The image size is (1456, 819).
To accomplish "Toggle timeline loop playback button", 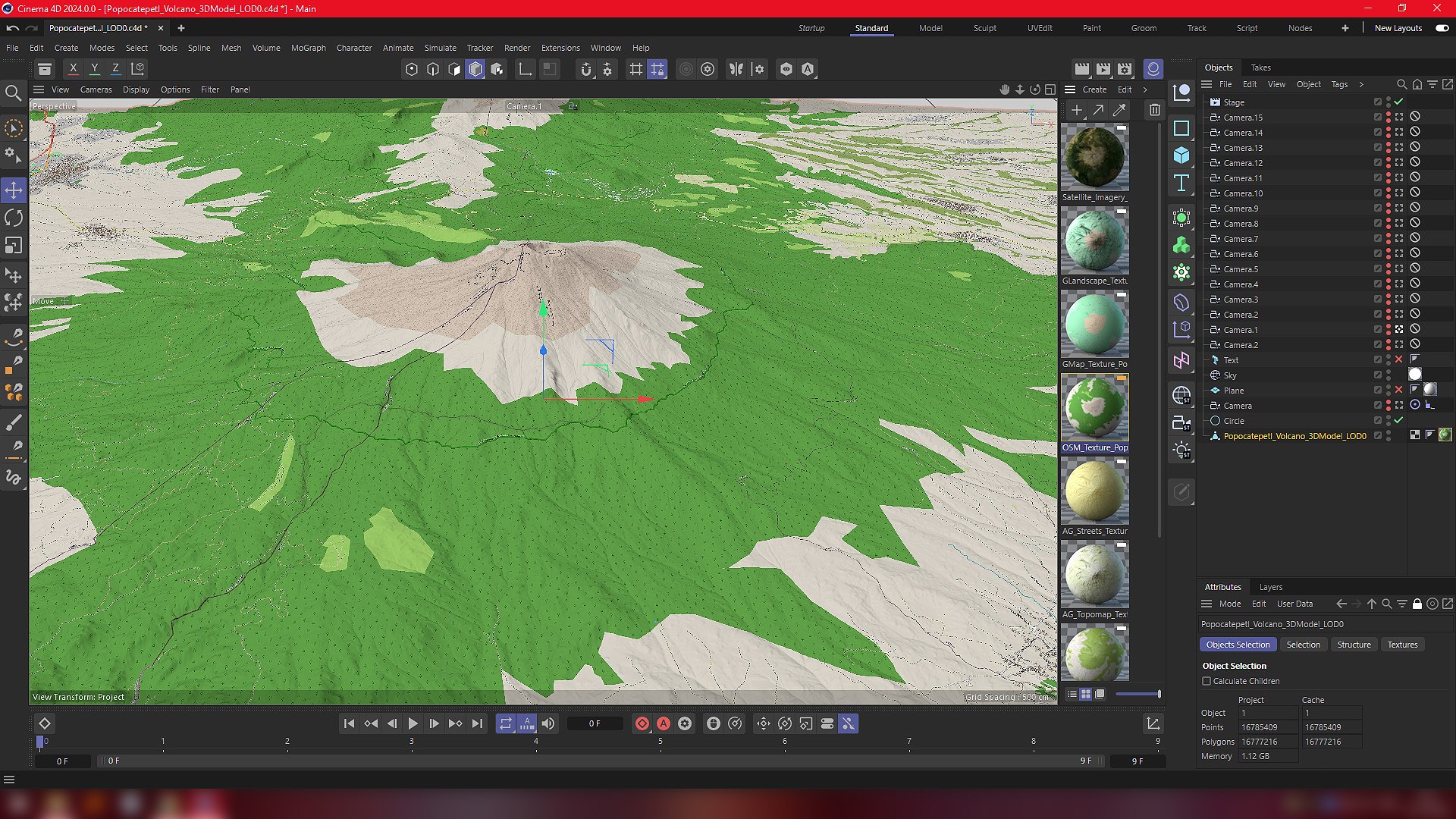I will point(506,723).
